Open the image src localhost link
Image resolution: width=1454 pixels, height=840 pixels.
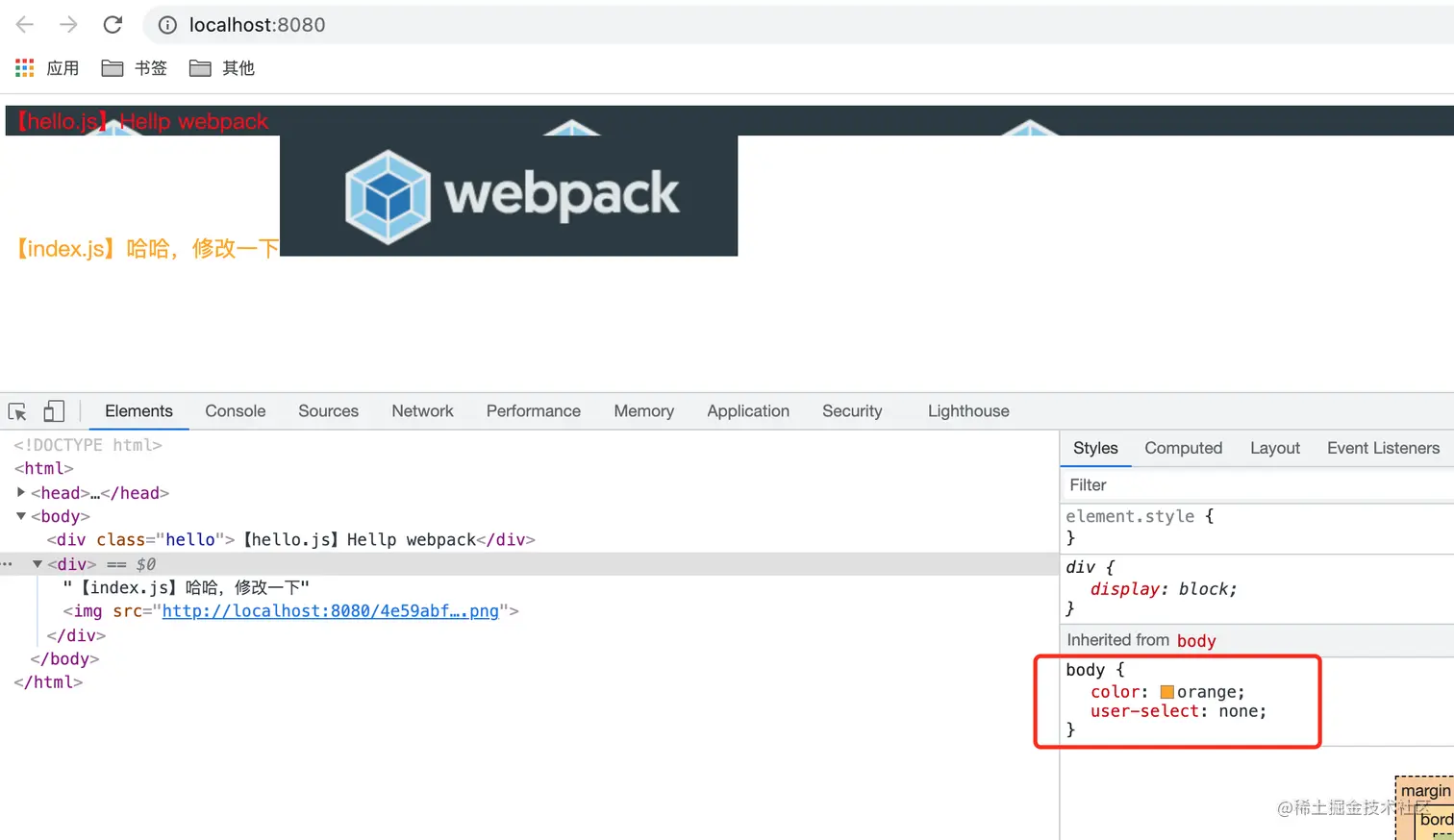tap(330, 611)
